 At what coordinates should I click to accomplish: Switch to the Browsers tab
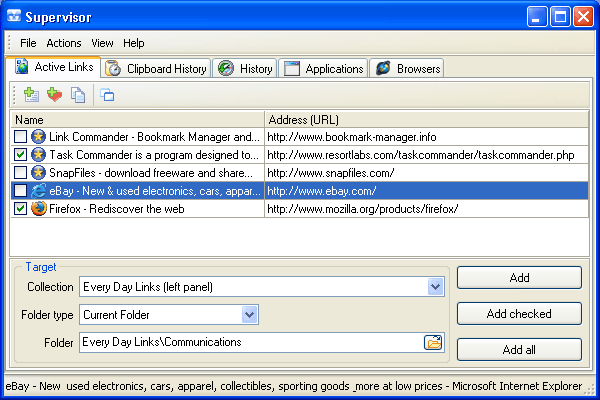(x=407, y=68)
